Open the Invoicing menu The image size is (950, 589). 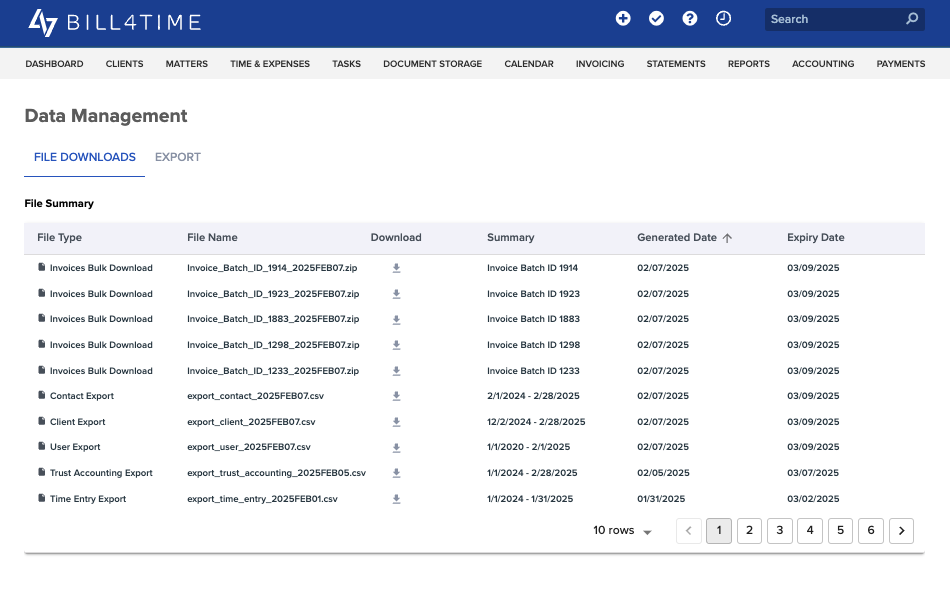pos(600,64)
